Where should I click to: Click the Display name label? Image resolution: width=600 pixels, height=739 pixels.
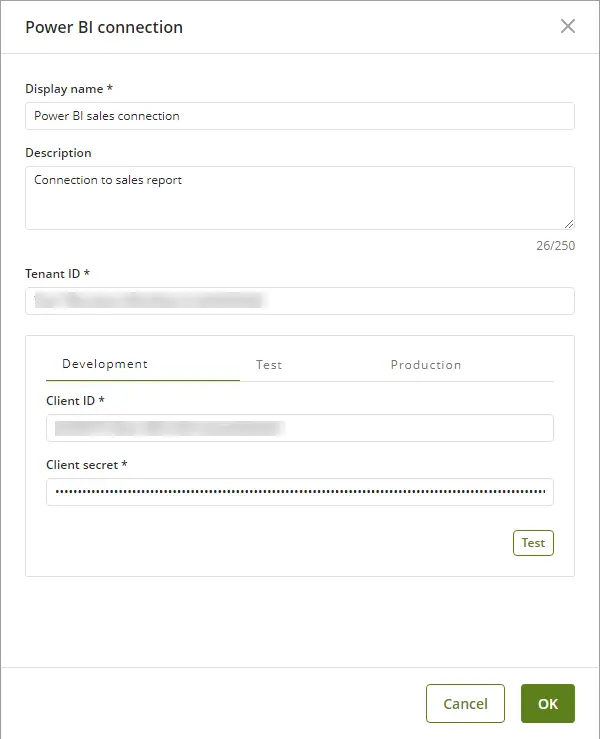pyautogui.click(x=69, y=89)
